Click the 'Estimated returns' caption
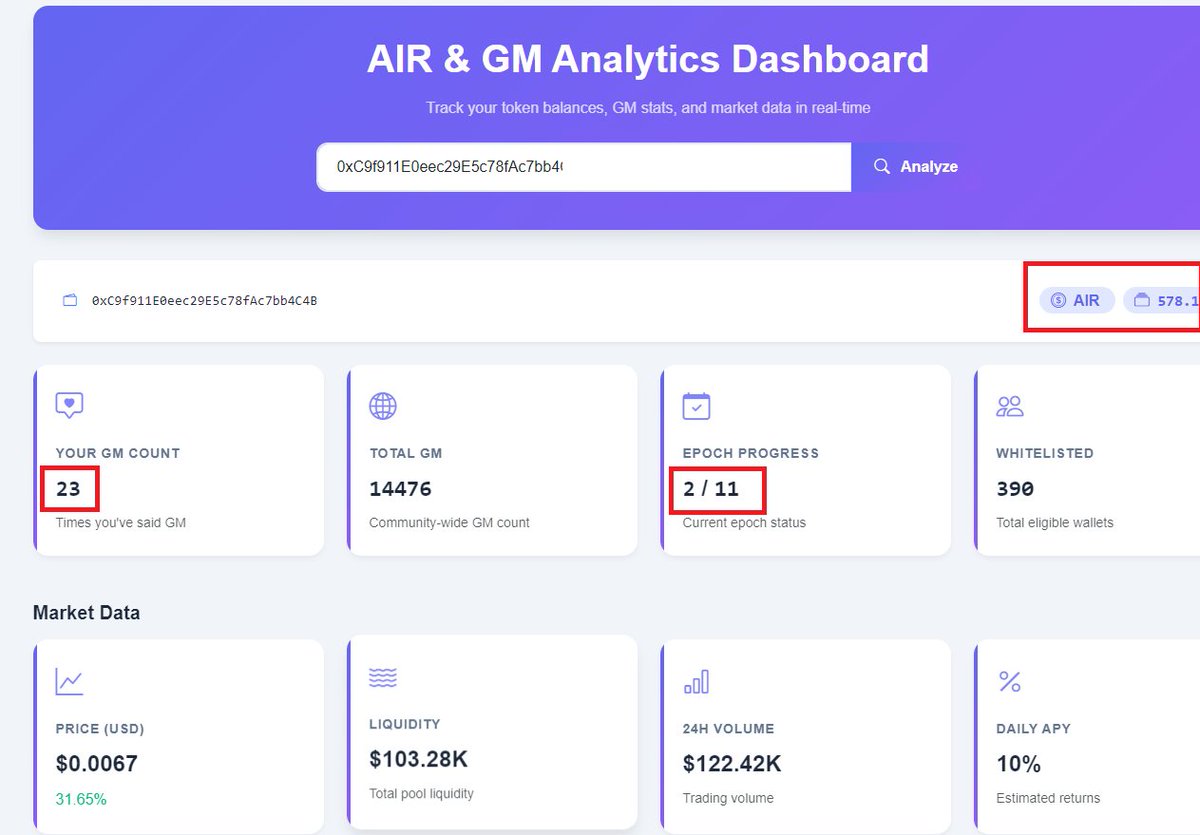Screen dimensions: 1200x835 [1048, 798]
